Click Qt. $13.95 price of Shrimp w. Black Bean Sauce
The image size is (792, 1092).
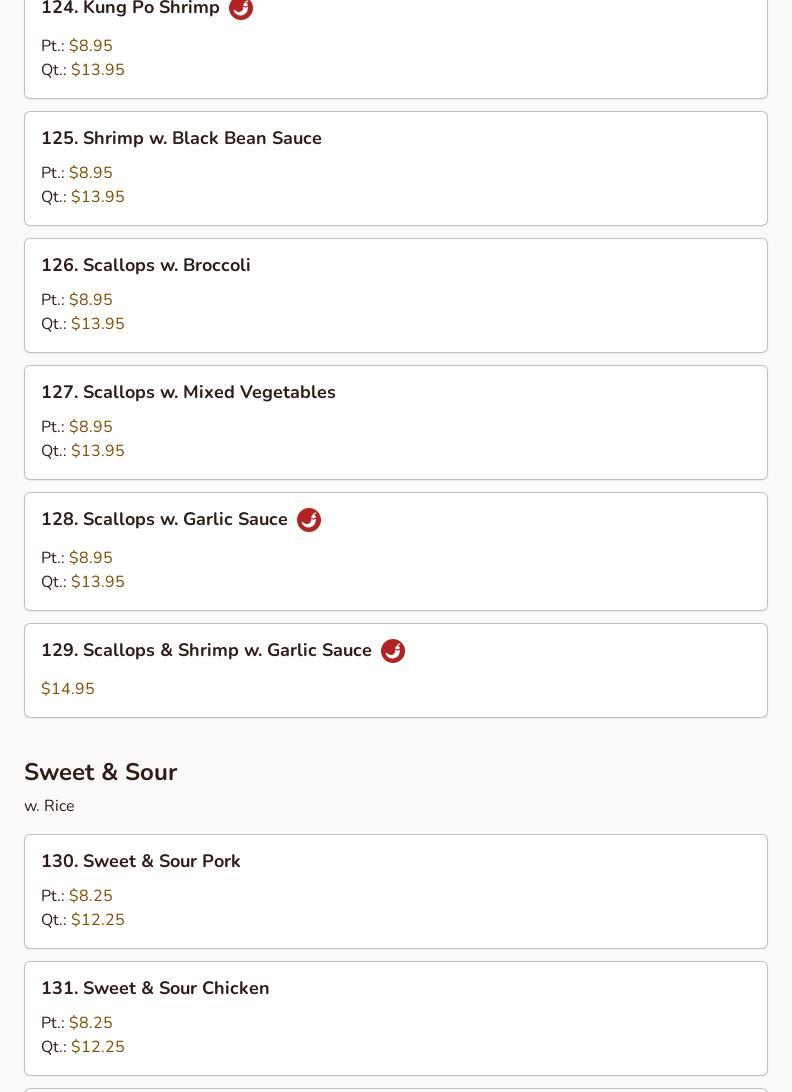pyautogui.click(x=83, y=196)
